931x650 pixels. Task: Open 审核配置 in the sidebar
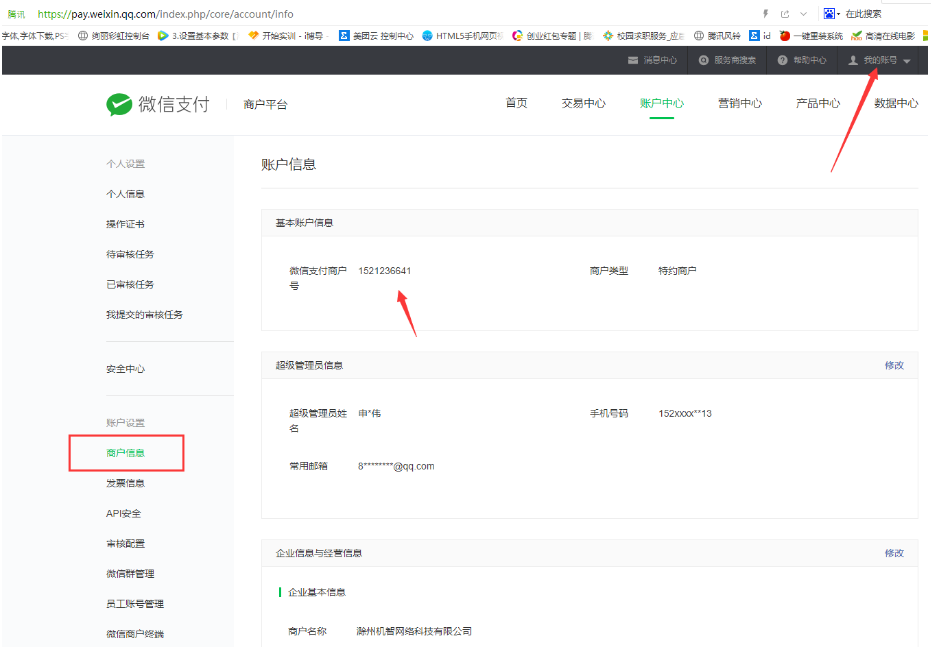[x=125, y=544]
